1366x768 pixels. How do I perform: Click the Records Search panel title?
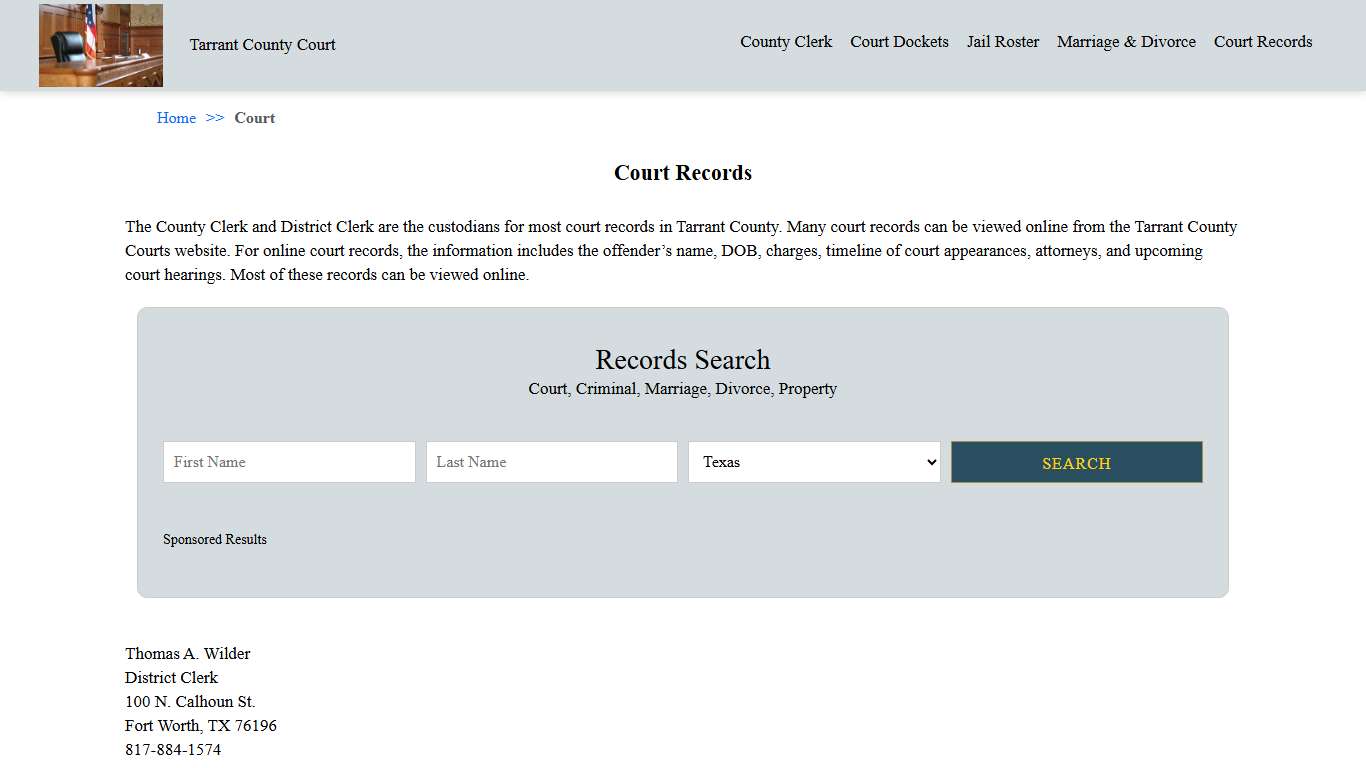coord(682,359)
